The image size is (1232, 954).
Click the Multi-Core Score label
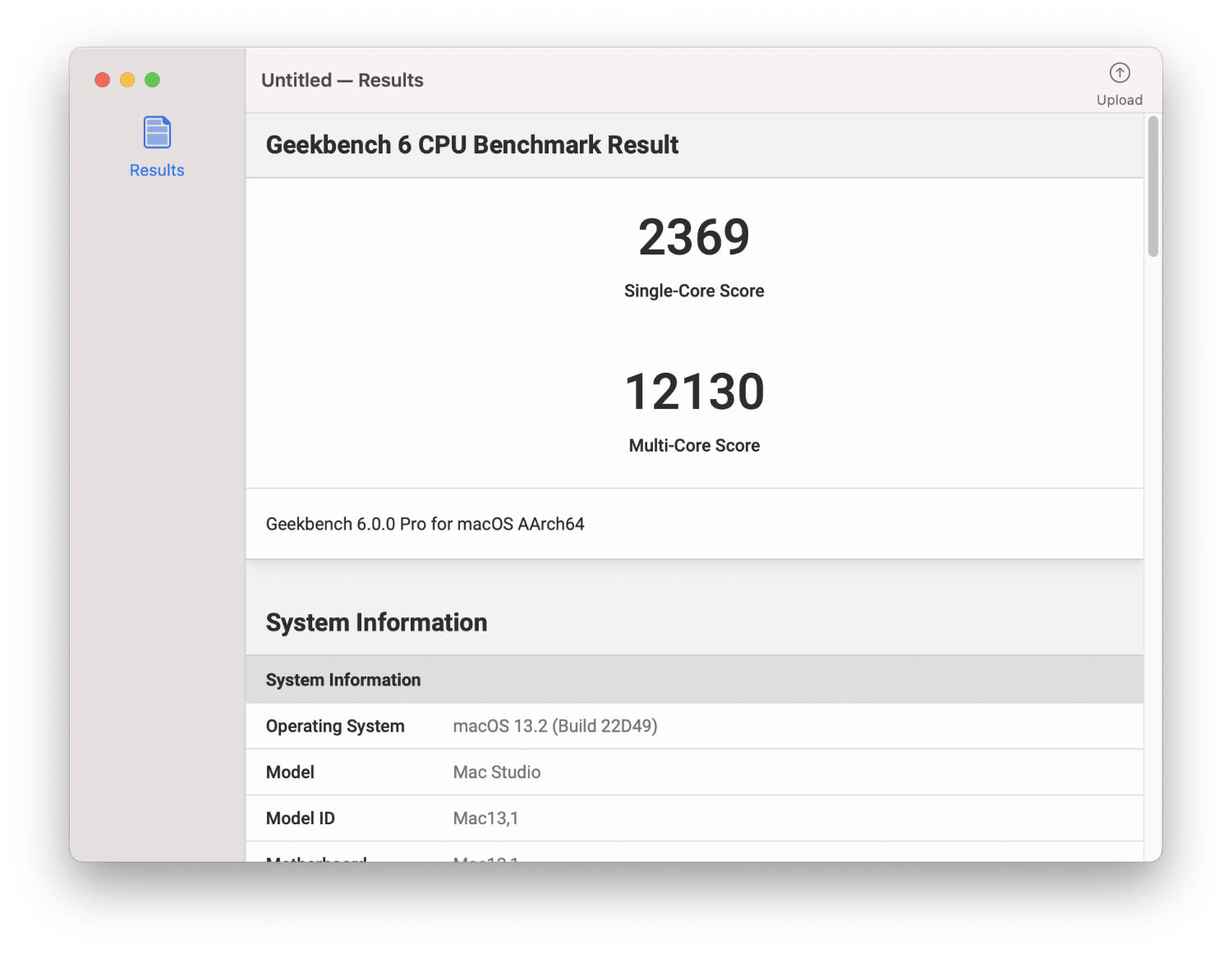(694, 445)
